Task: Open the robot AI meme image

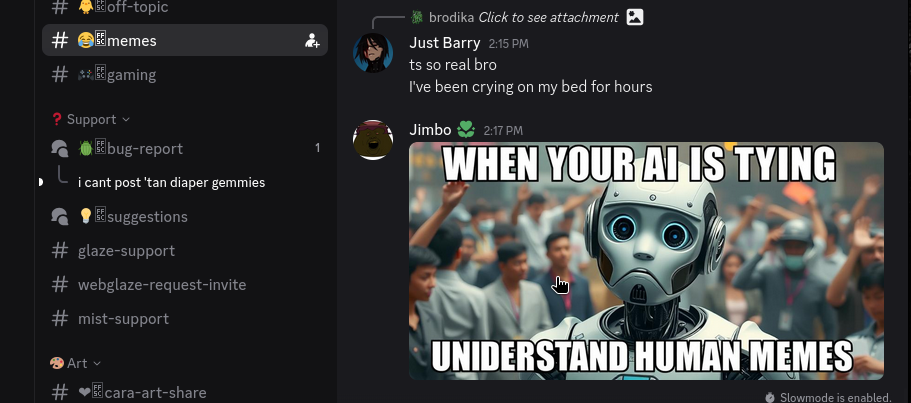Action: [646, 261]
